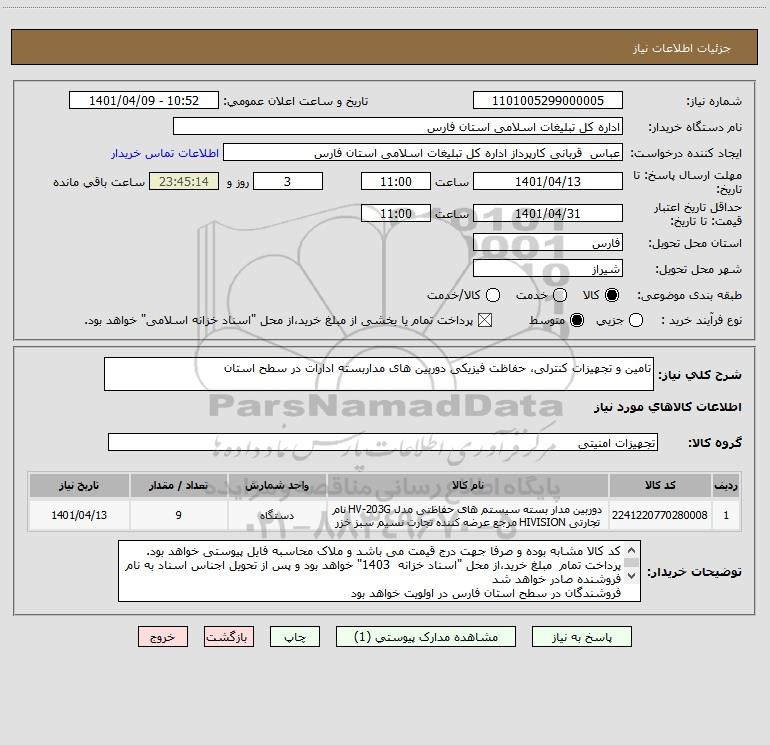The width and height of the screenshot is (770, 745).
Task: Click the HV-203G camera product name cell
Action: pyautogui.click(x=468, y=515)
